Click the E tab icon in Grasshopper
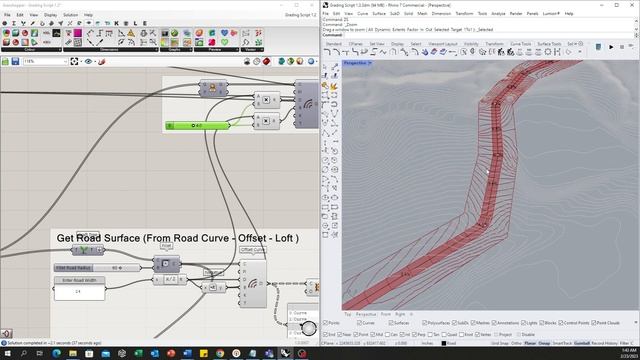Viewport: 640px width, 360px height. (144, 23)
